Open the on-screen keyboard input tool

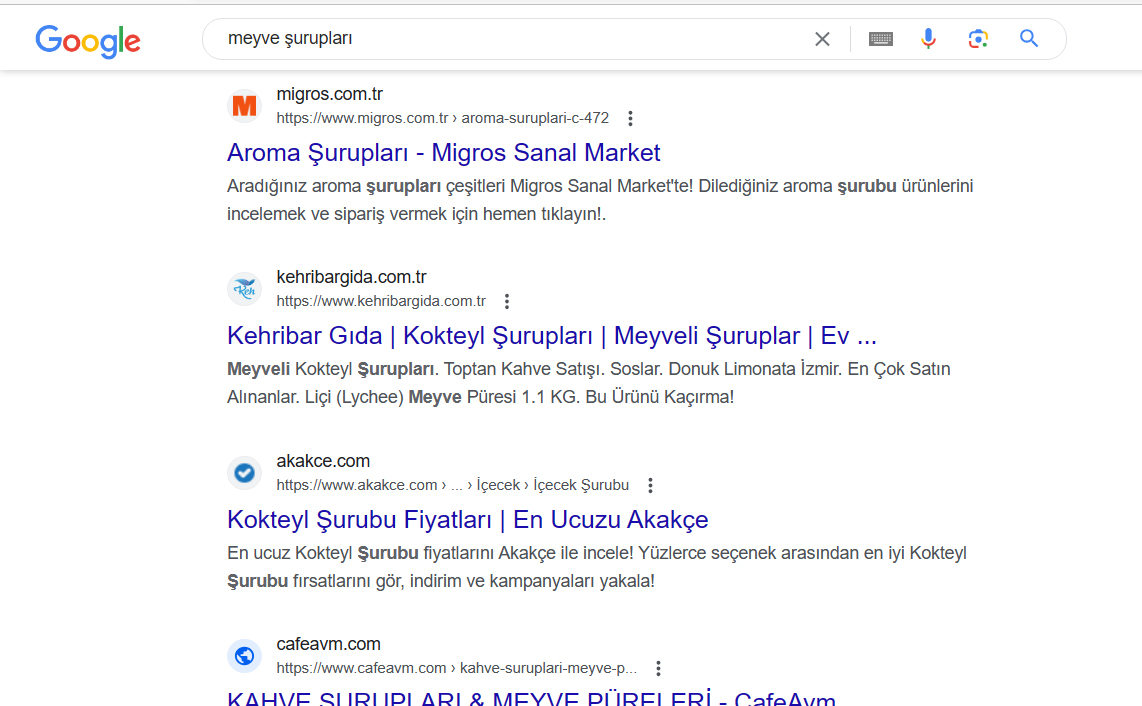click(x=881, y=39)
